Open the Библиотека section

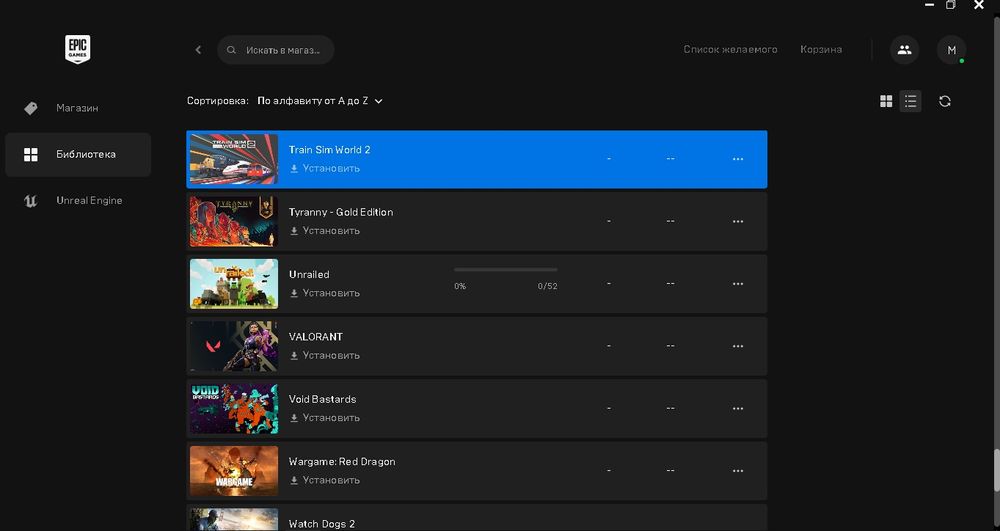click(78, 154)
